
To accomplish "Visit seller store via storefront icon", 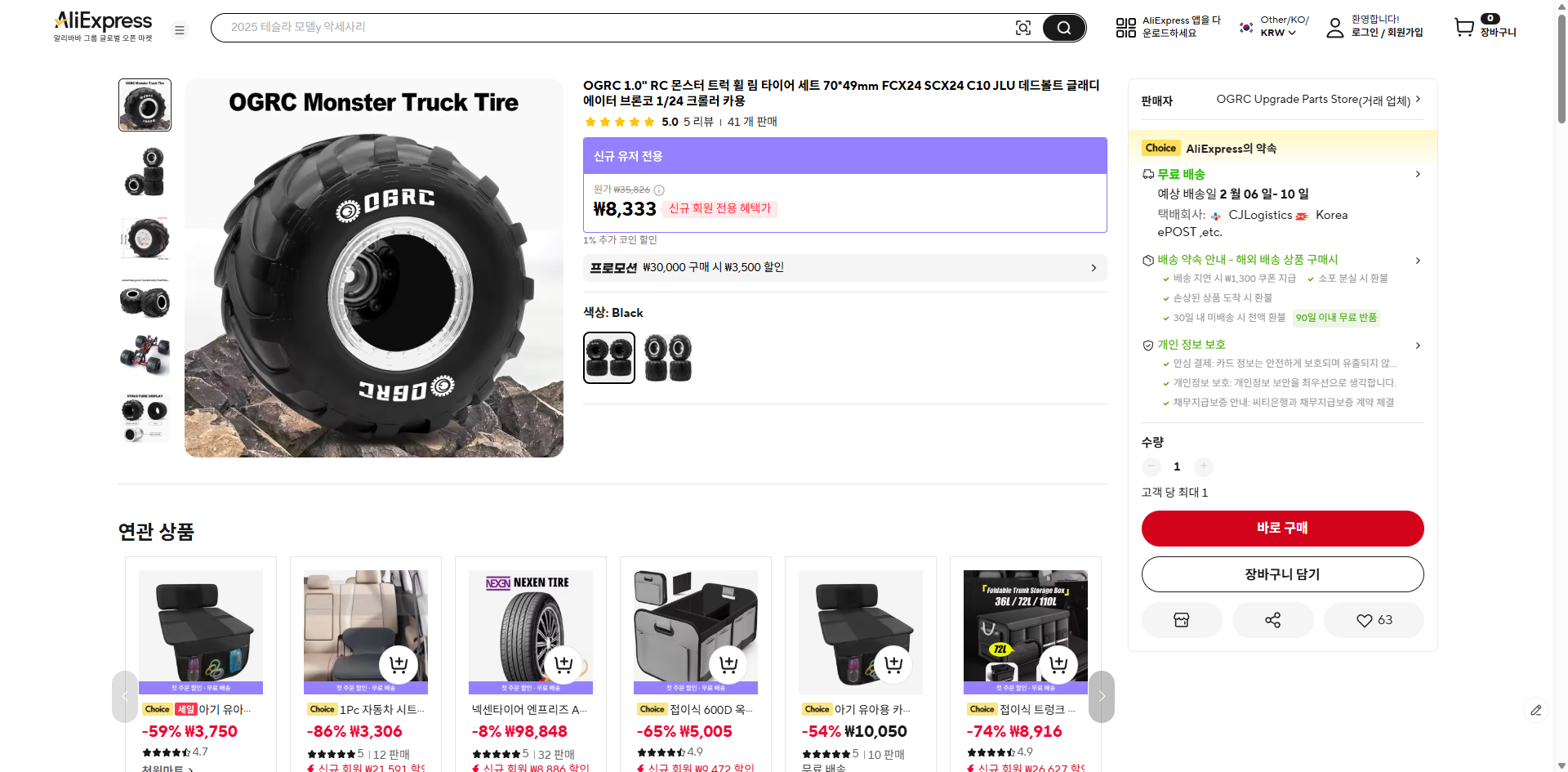I will (x=1181, y=620).
